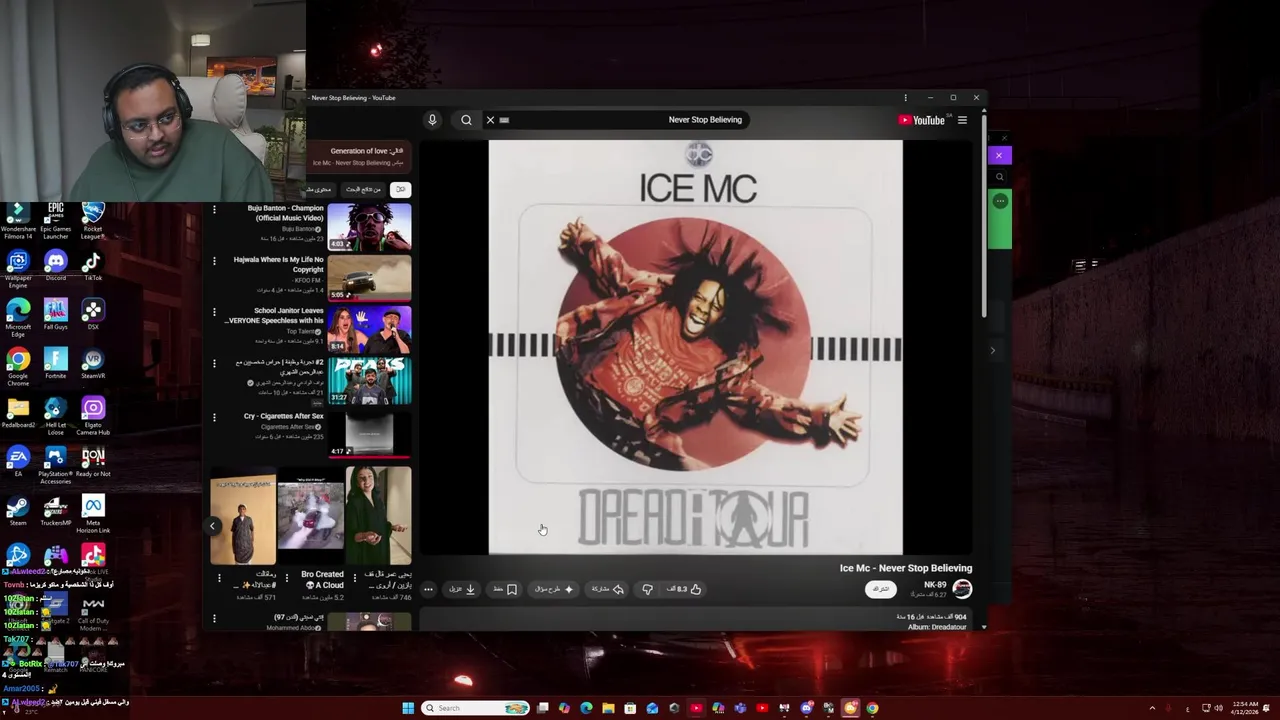Click the purple X button on the right panel
Image resolution: width=1280 pixels, height=720 pixels.
999,155
